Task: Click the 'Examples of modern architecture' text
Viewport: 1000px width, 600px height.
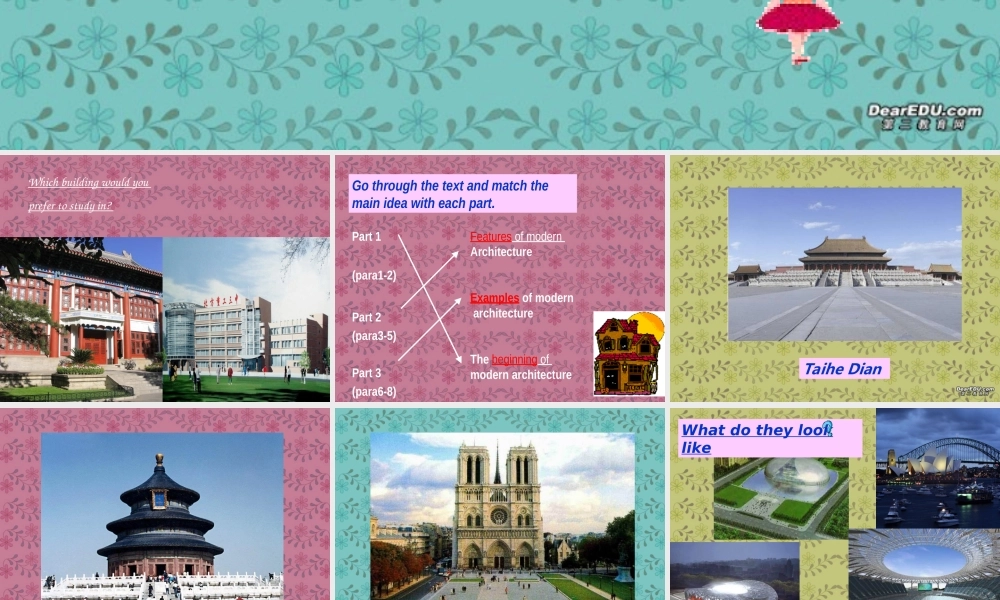Action: 522,305
